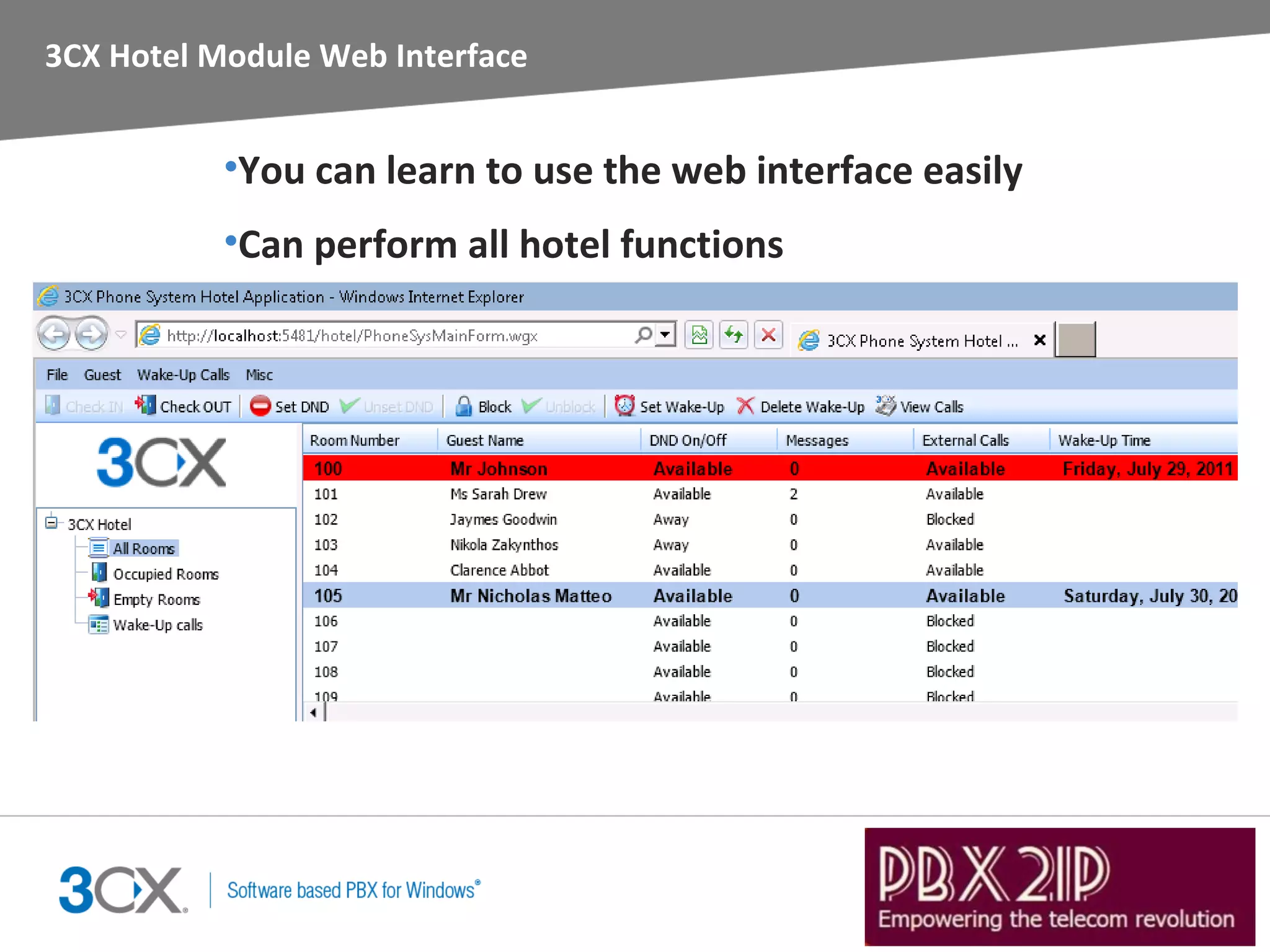1270x952 pixels.
Task: Click Blocked external calls for room 102
Action: (x=950, y=519)
